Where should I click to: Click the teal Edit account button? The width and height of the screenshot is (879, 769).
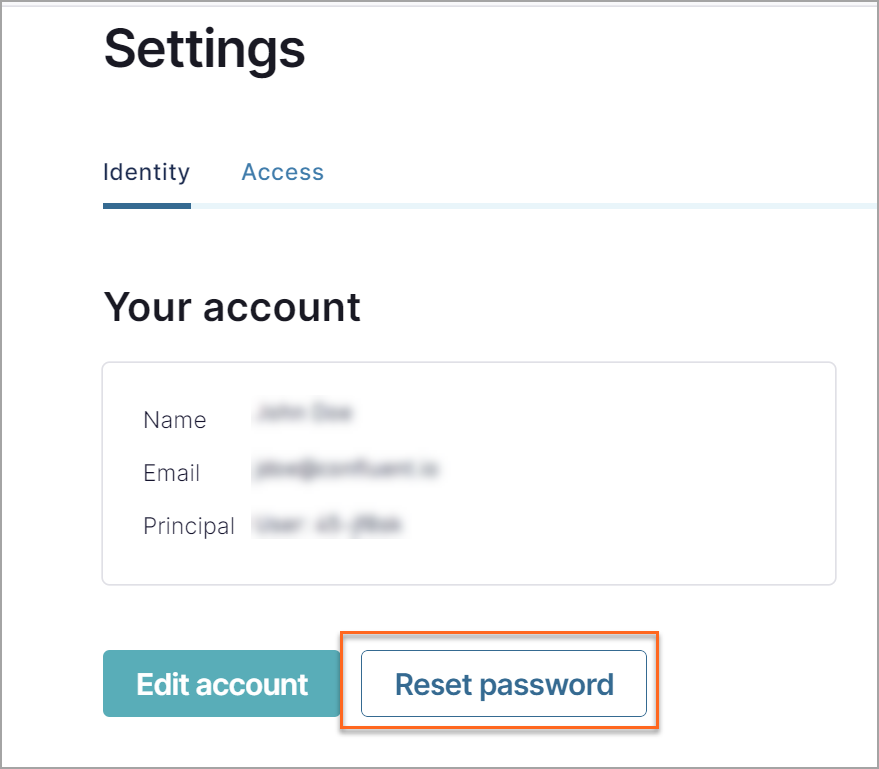tap(221, 684)
